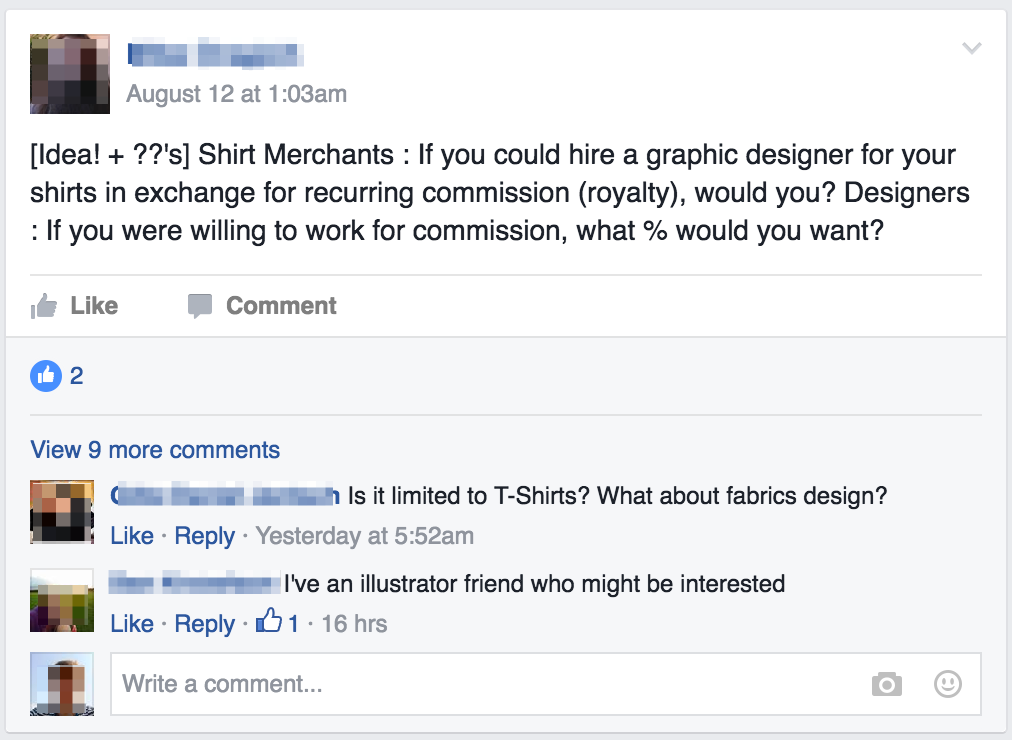Click the thumbs-up icon beside Like on post
Viewport: 1012px width, 740px height.
[x=44, y=306]
